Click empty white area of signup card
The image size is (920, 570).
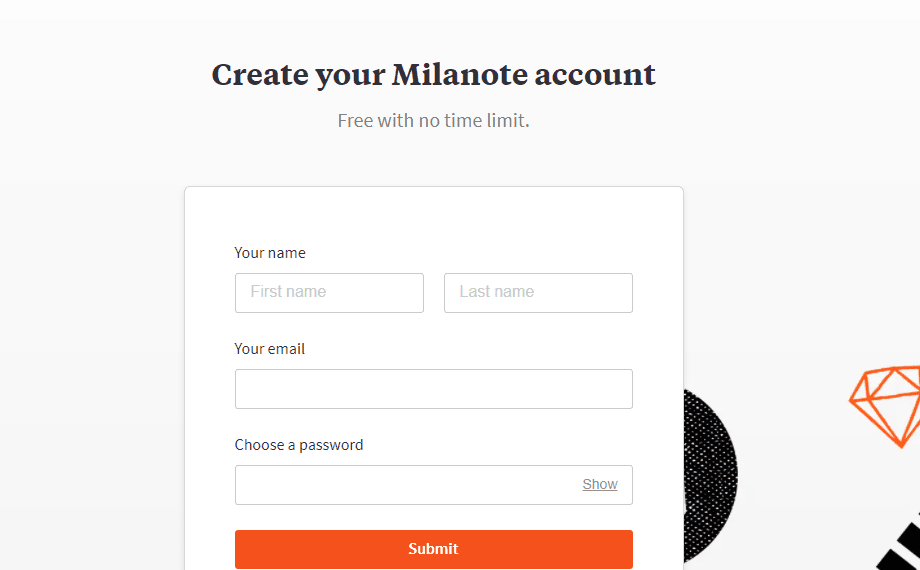[434, 217]
